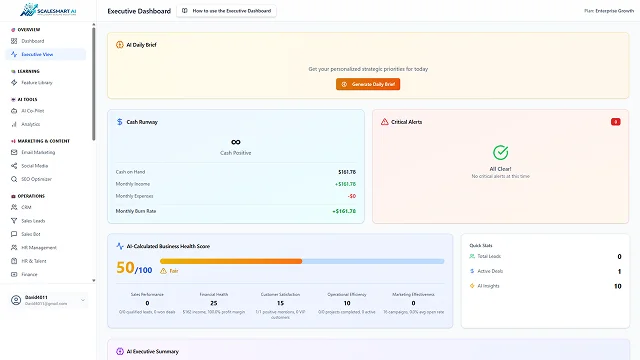Click the Email Marketing envelope icon
The width and height of the screenshot is (640, 360).
tap(14, 152)
